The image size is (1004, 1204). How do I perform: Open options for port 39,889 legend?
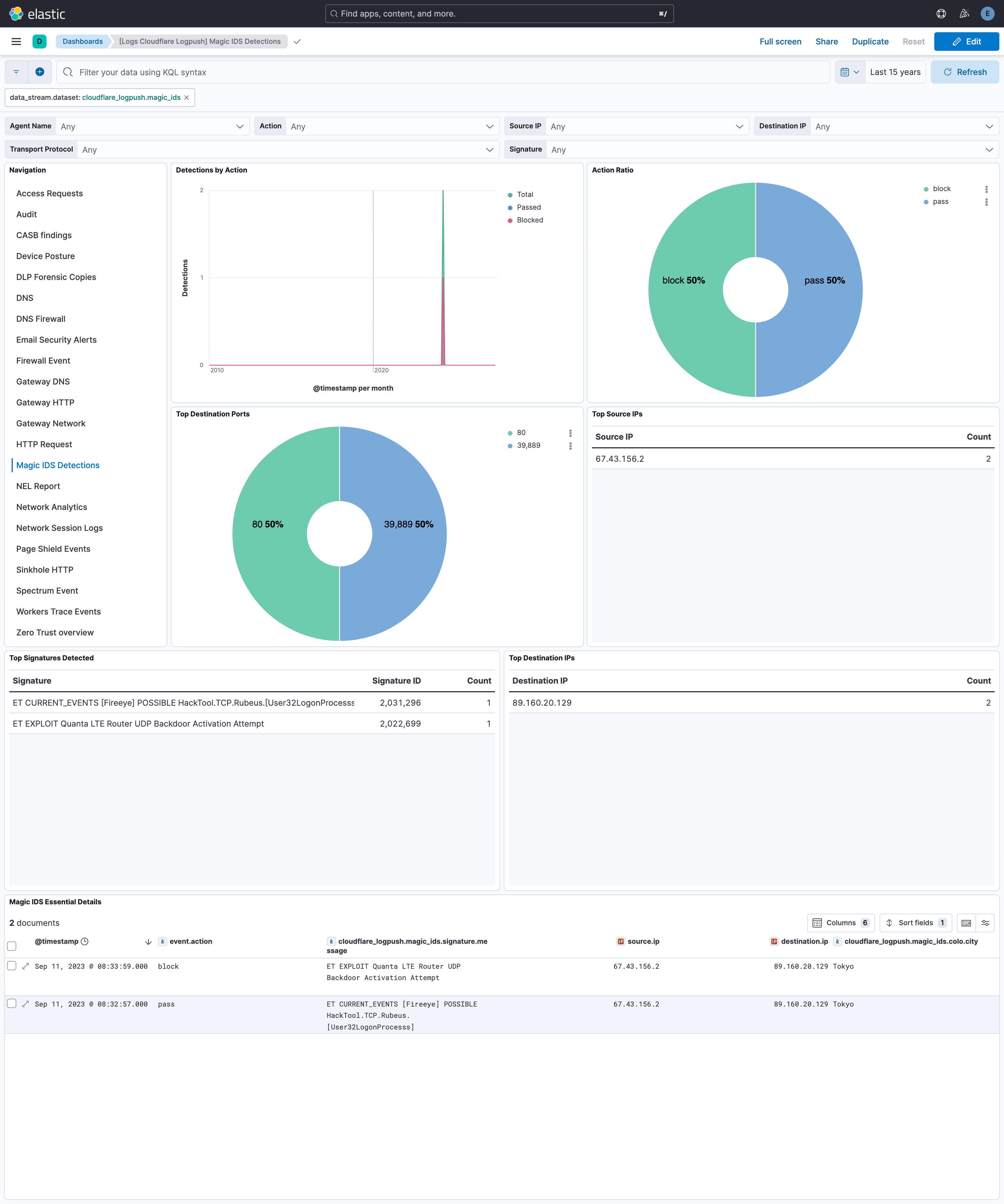tap(570, 445)
